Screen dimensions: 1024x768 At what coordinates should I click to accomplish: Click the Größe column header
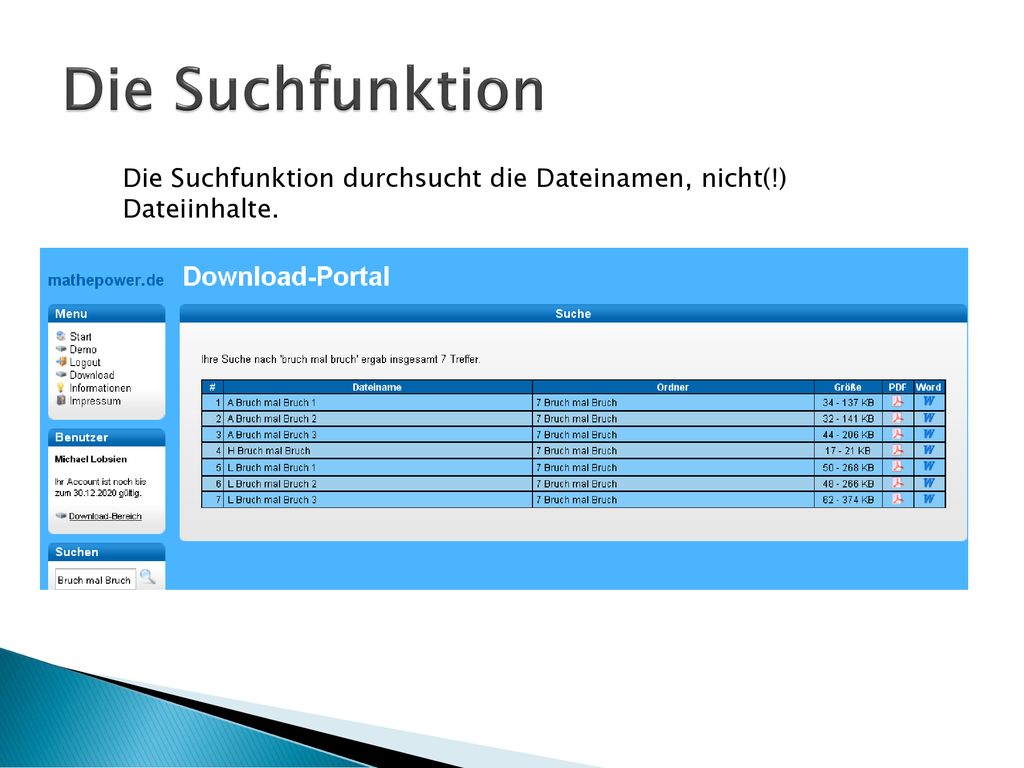point(848,387)
